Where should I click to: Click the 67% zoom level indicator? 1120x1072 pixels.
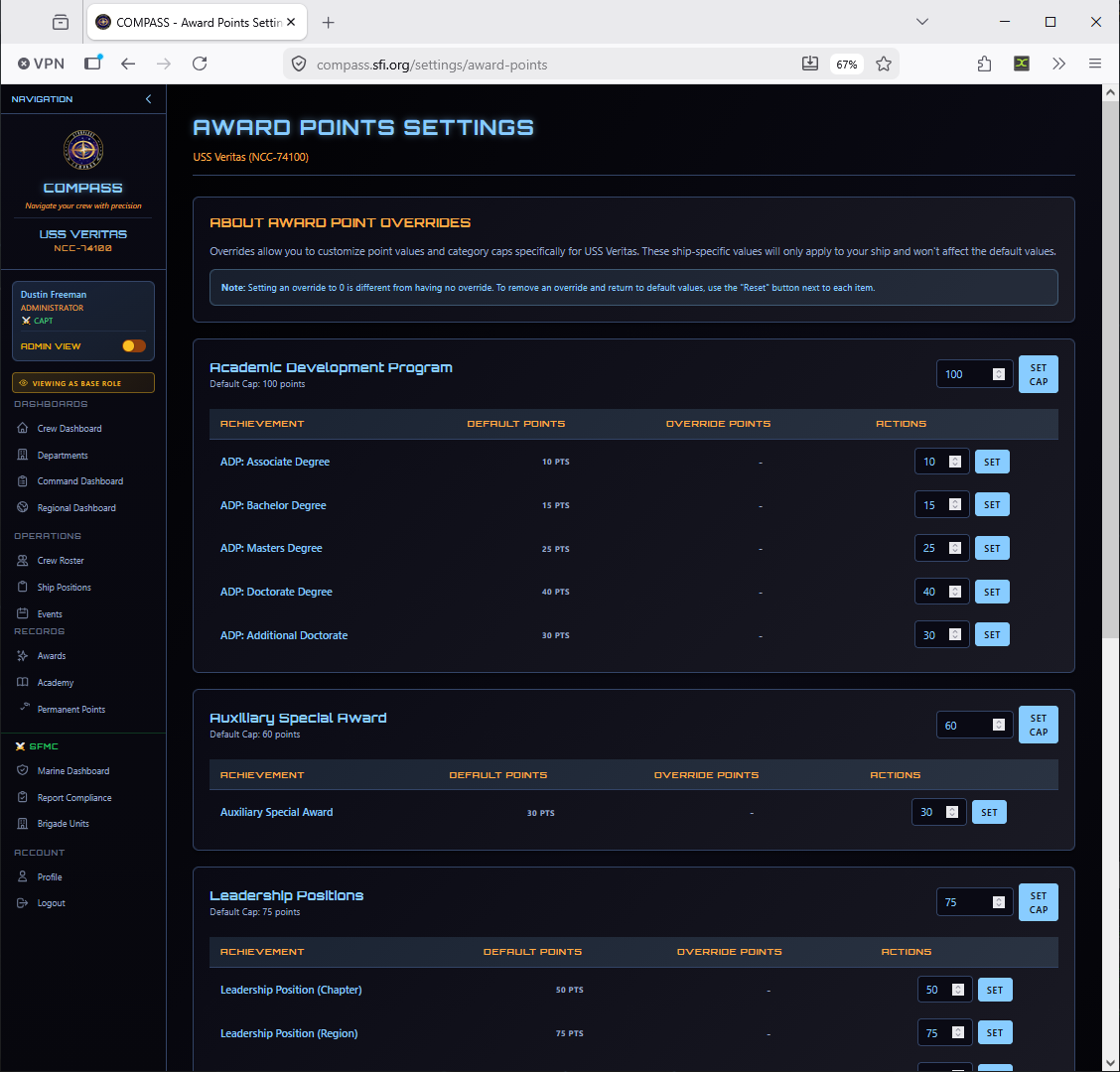coord(846,65)
